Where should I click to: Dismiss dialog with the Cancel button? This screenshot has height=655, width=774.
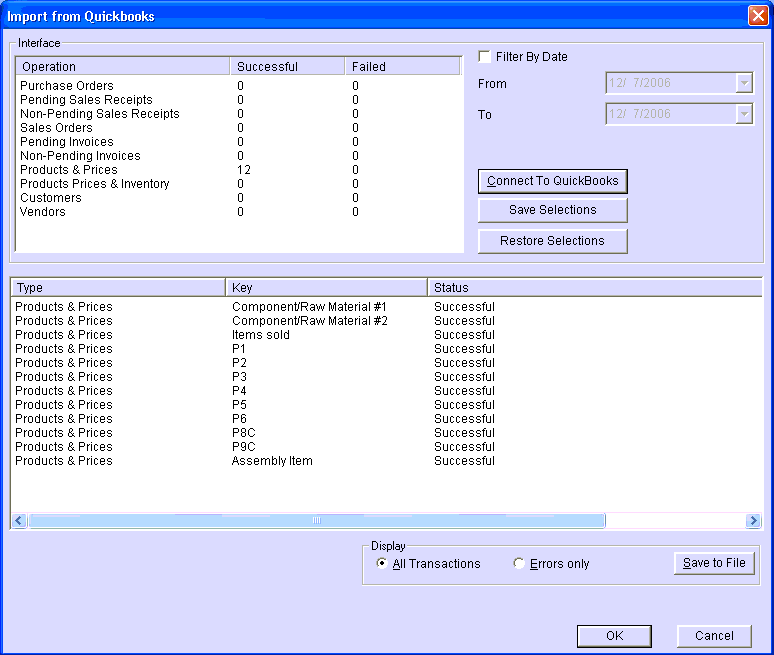pyautogui.click(x=714, y=636)
